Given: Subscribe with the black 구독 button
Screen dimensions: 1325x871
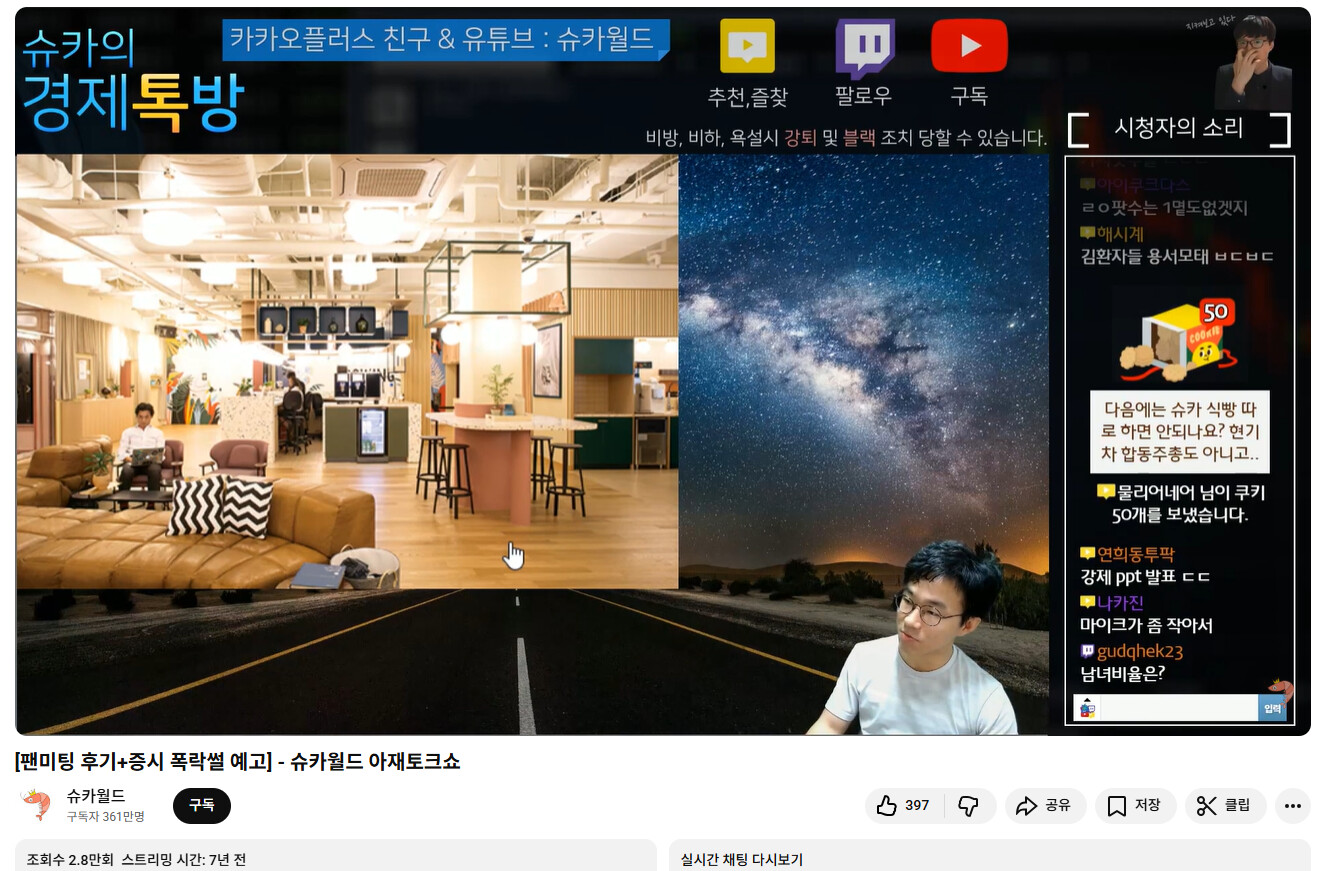Looking at the screenshot, I should (202, 805).
